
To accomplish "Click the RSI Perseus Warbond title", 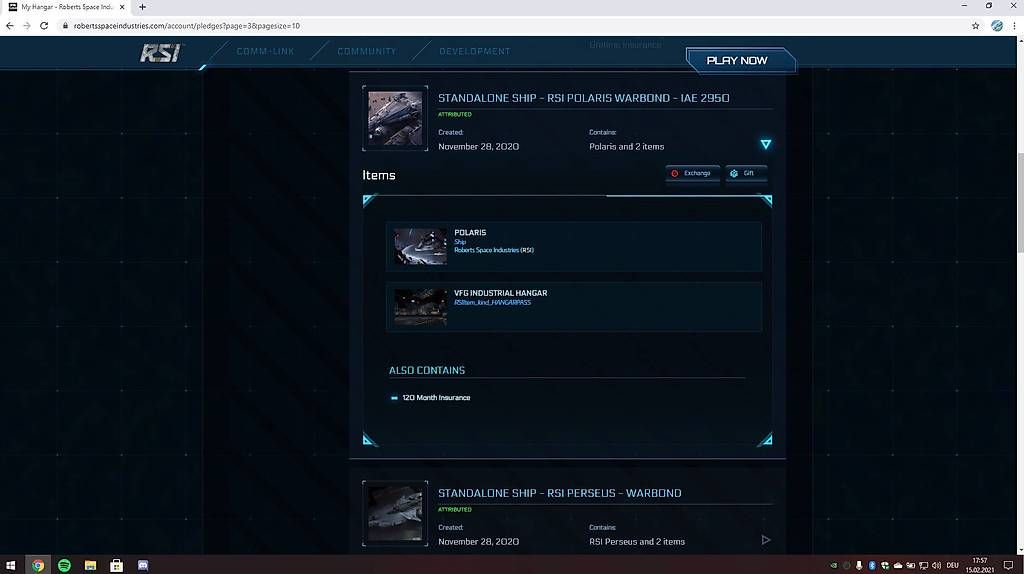I will click(560, 493).
